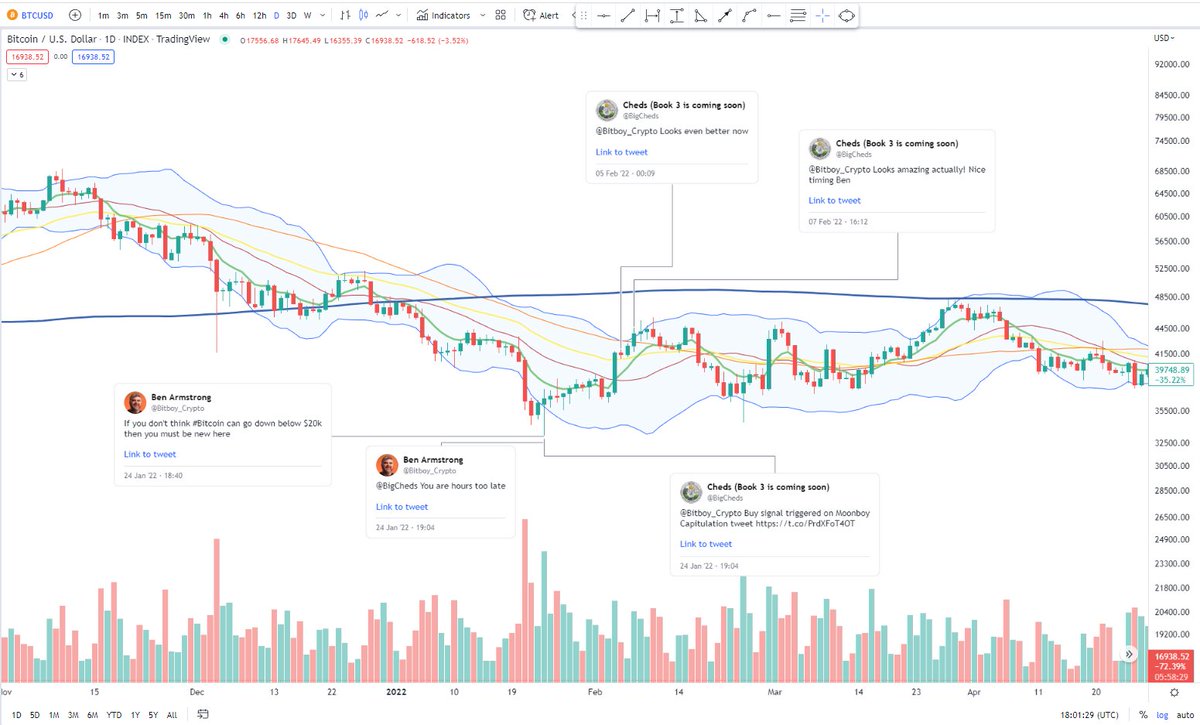
Task: Select the Triangle pattern drawing tool
Action: pyautogui.click(x=701, y=16)
